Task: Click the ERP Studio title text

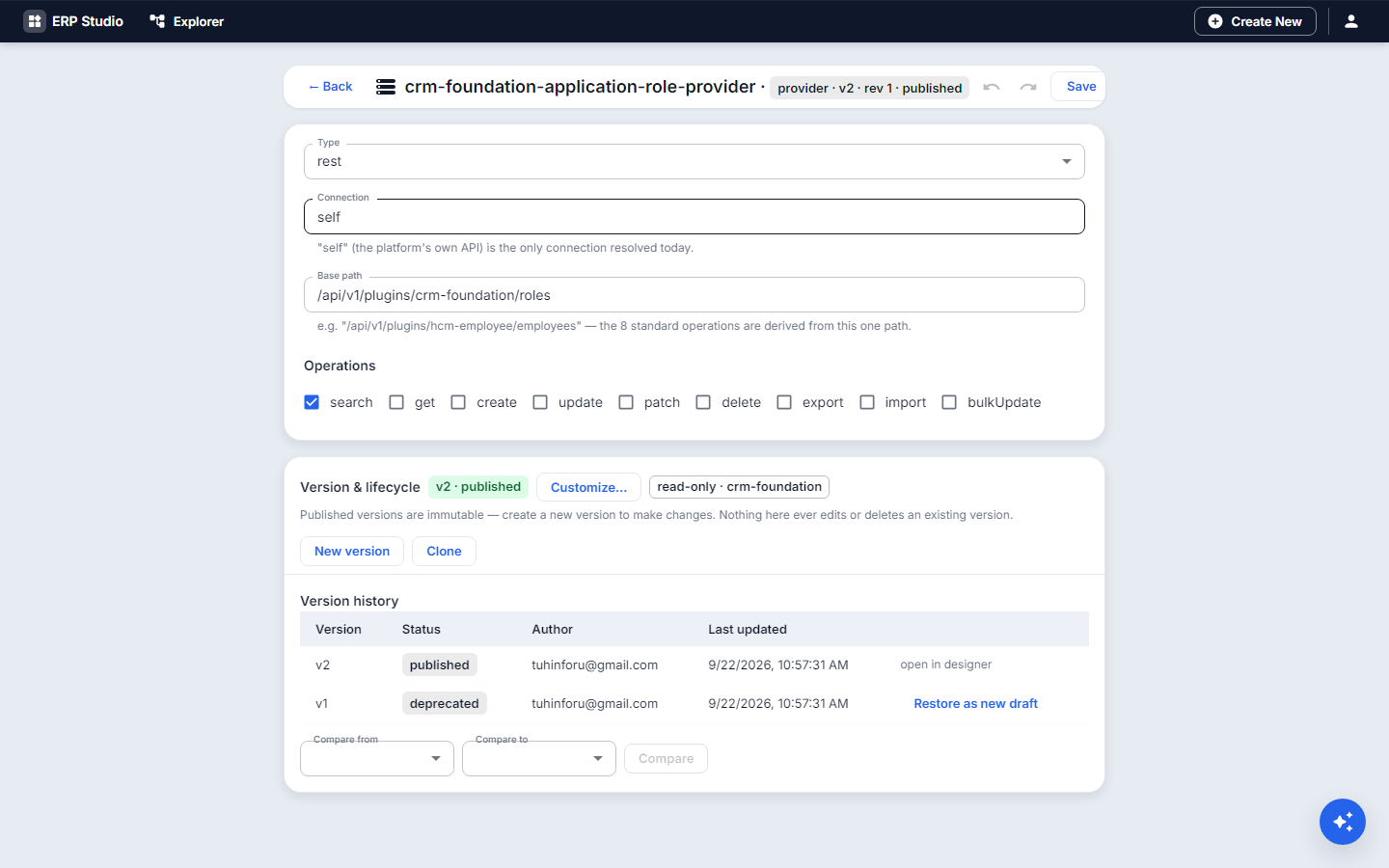Action: (88, 21)
